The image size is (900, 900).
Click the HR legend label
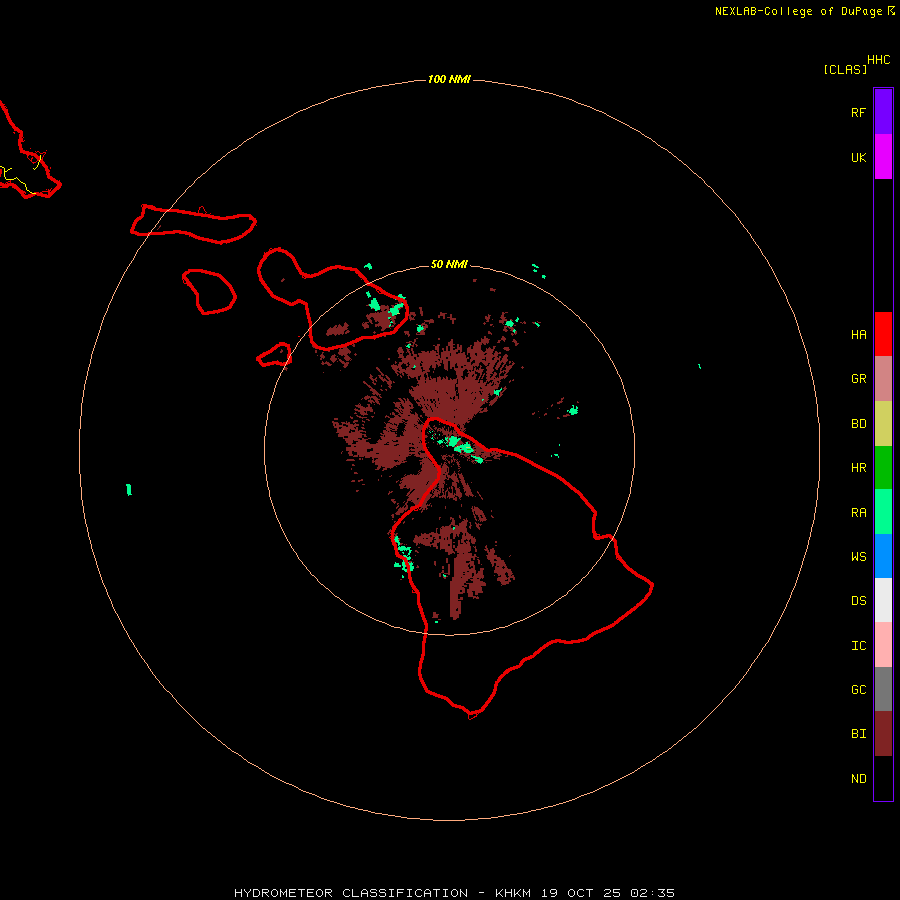coord(858,468)
